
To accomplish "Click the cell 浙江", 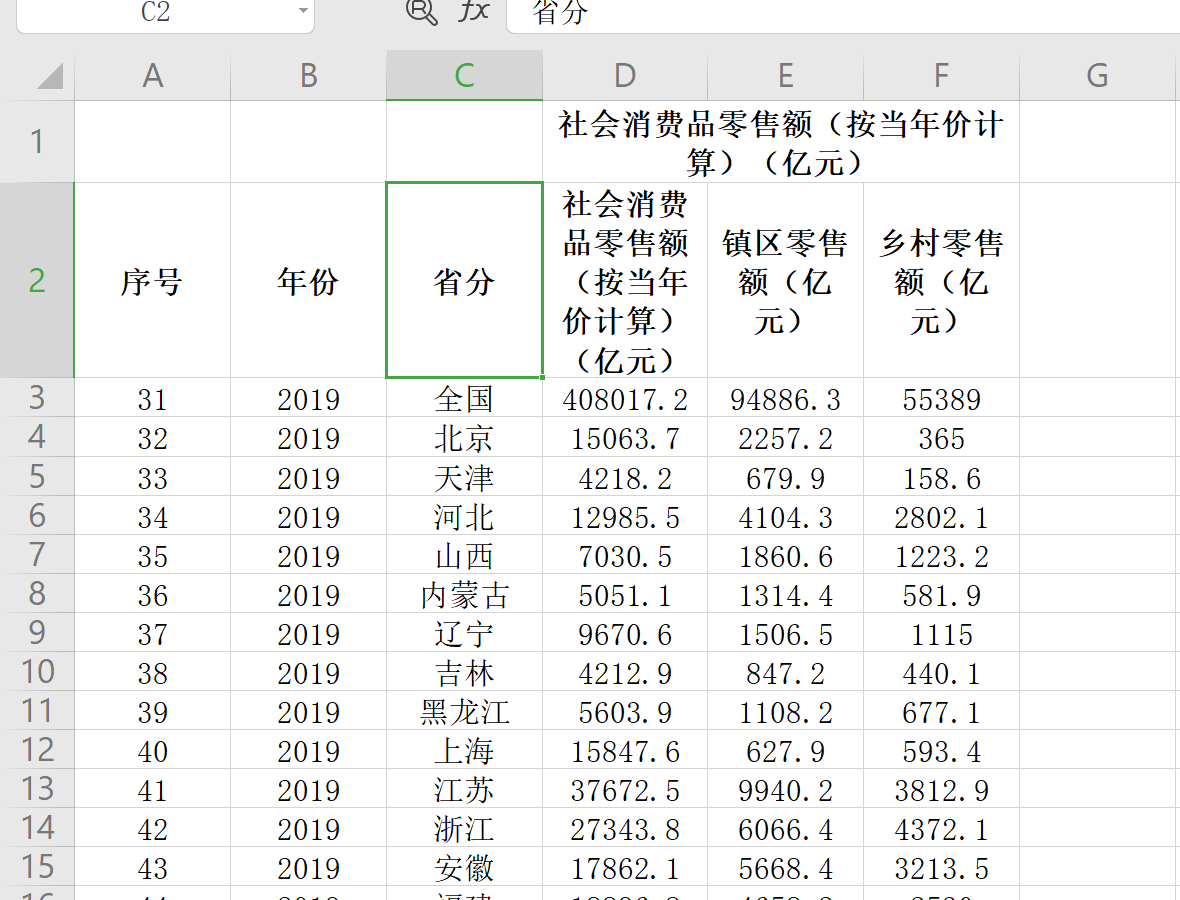I will 464,829.
